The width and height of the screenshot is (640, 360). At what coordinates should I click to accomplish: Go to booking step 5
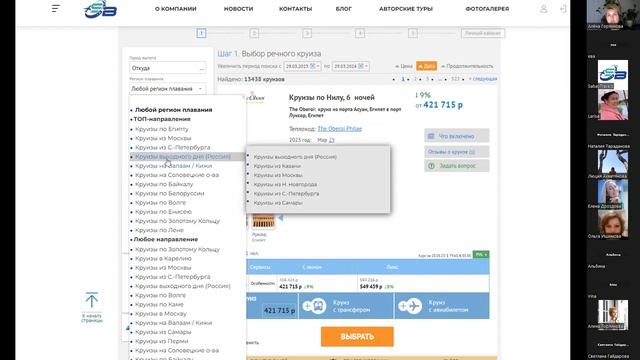(x=413, y=33)
